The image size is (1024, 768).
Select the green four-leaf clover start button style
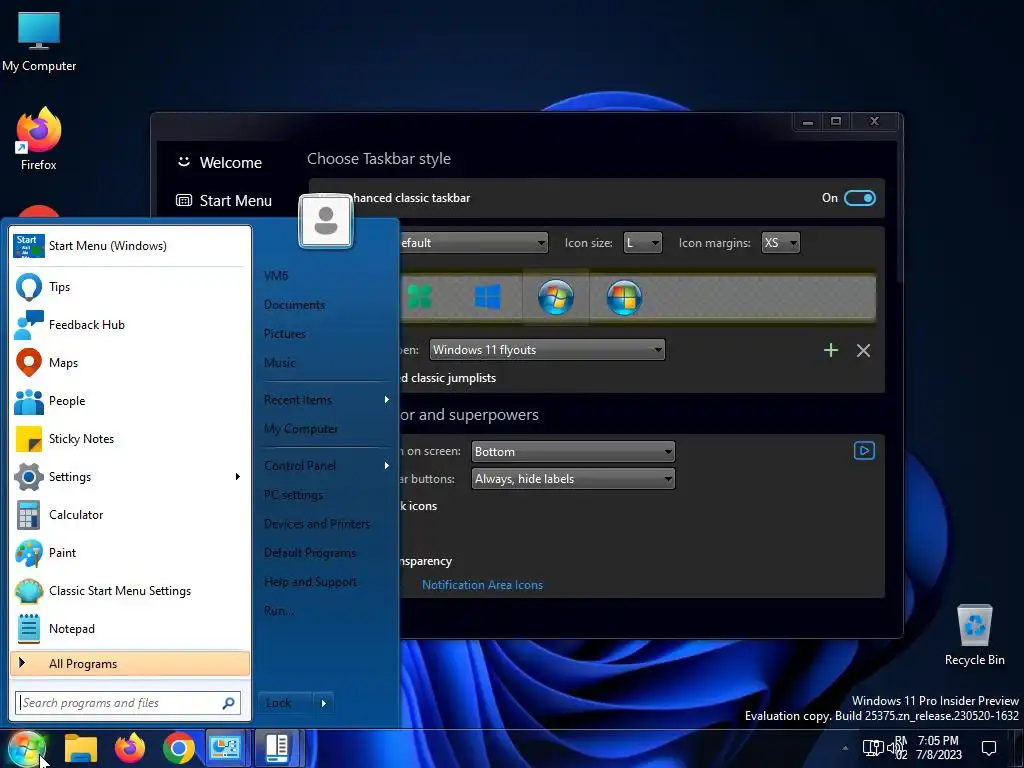pyautogui.click(x=420, y=297)
